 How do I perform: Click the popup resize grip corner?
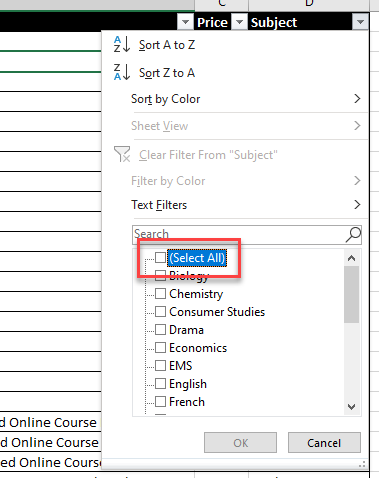[x=362, y=464]
